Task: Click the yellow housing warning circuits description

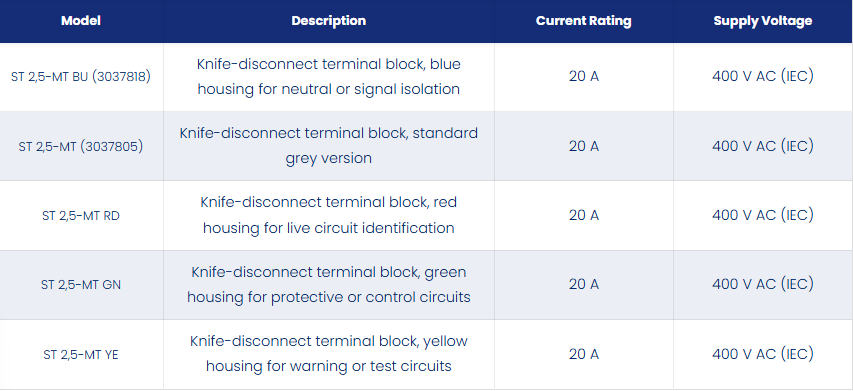Action: coord(329,354)
